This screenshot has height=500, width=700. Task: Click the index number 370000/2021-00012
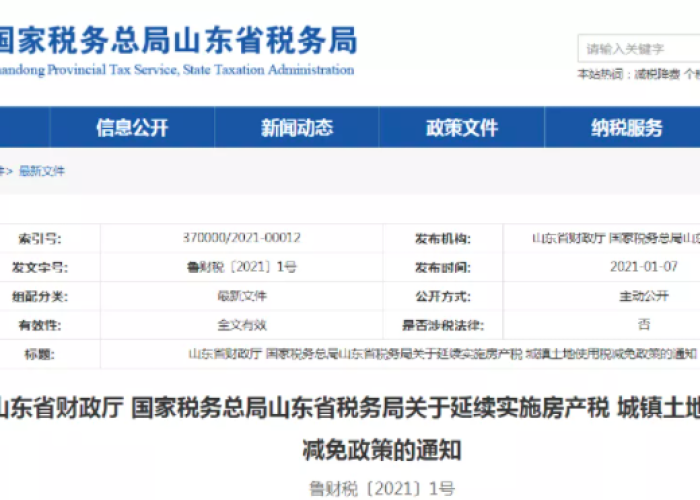click(x=242, y=238)
